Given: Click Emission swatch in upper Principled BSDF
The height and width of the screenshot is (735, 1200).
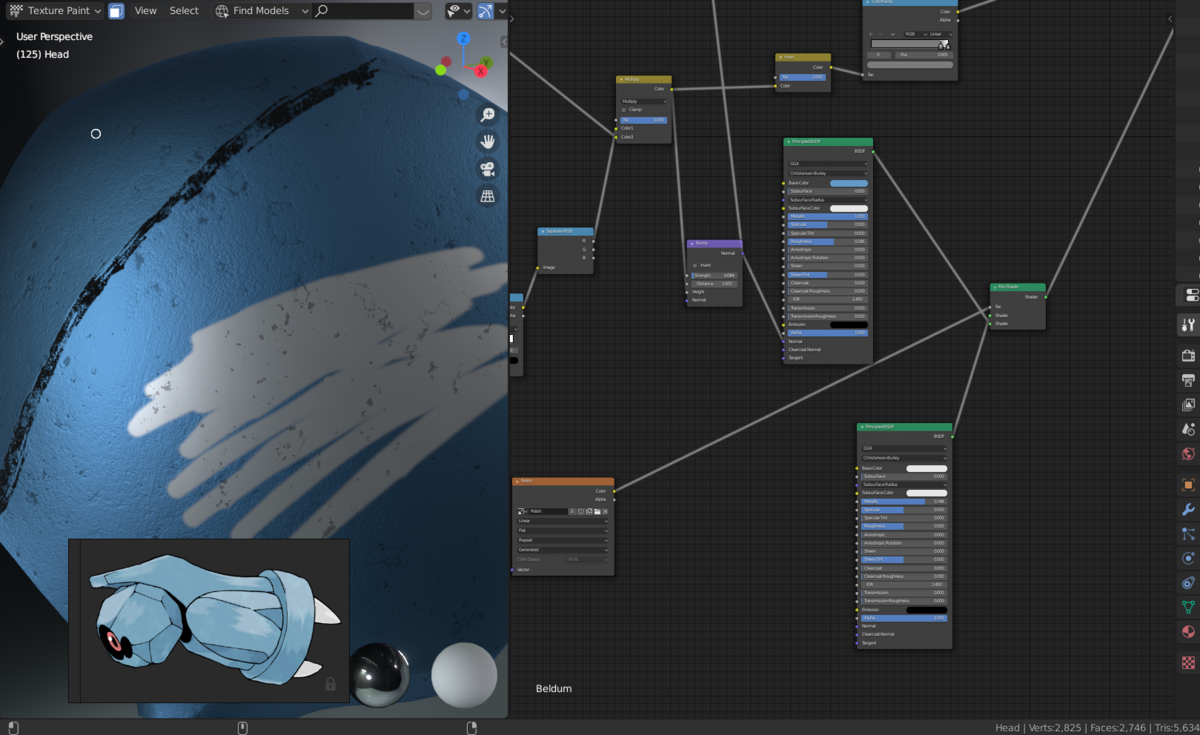Looking at the screenshot, I should tap(849, 324).
